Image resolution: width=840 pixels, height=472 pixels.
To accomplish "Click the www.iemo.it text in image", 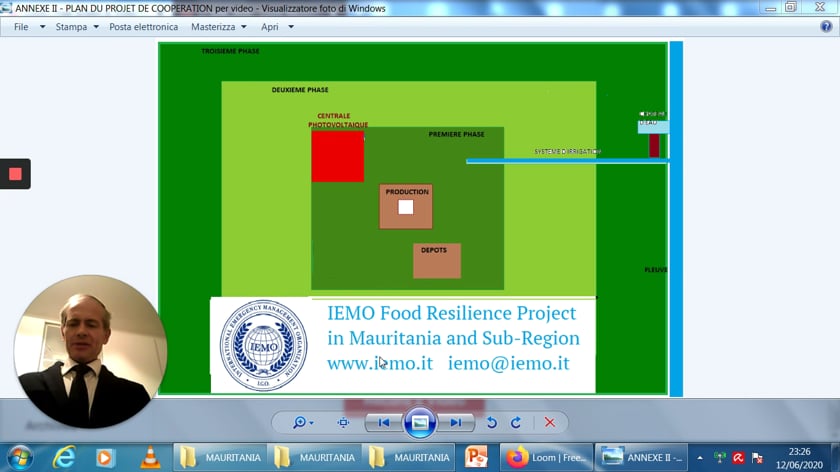I will pyautogui.click(x=380, y=363).
